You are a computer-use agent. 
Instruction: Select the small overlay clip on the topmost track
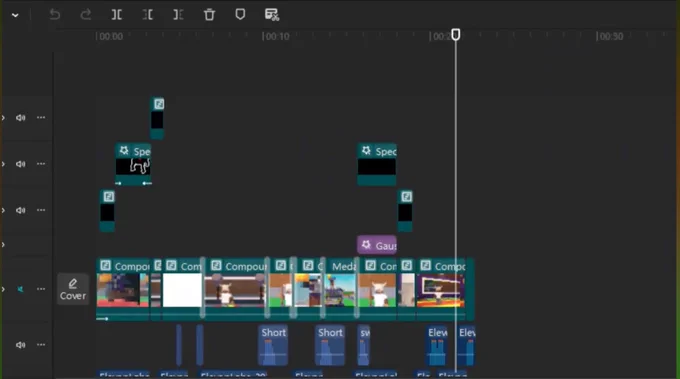click(x=157, y=118)
